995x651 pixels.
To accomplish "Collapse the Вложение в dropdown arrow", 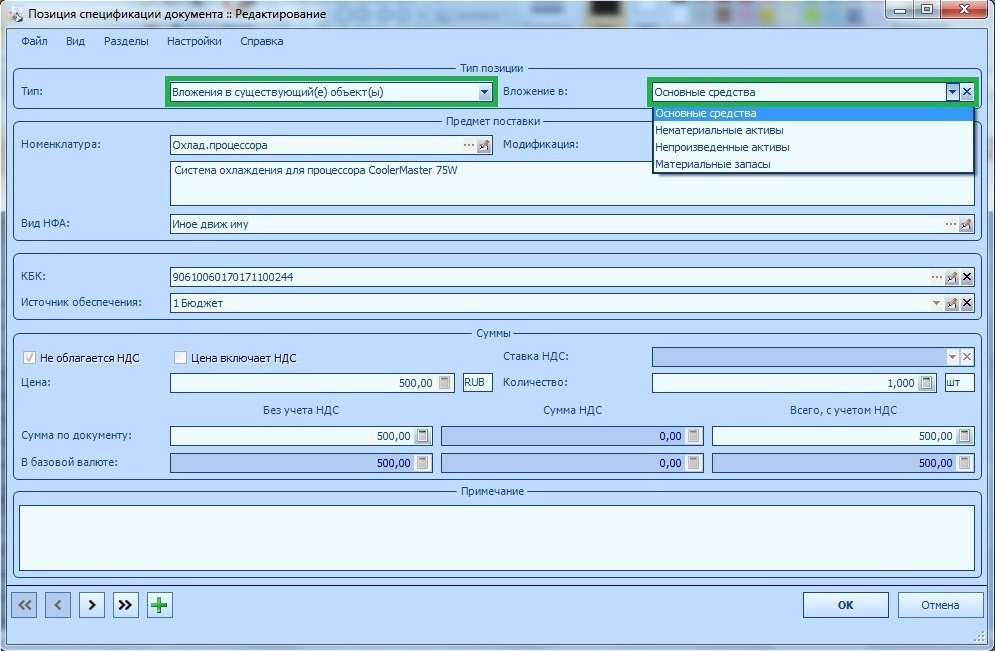I will point(952,92).
